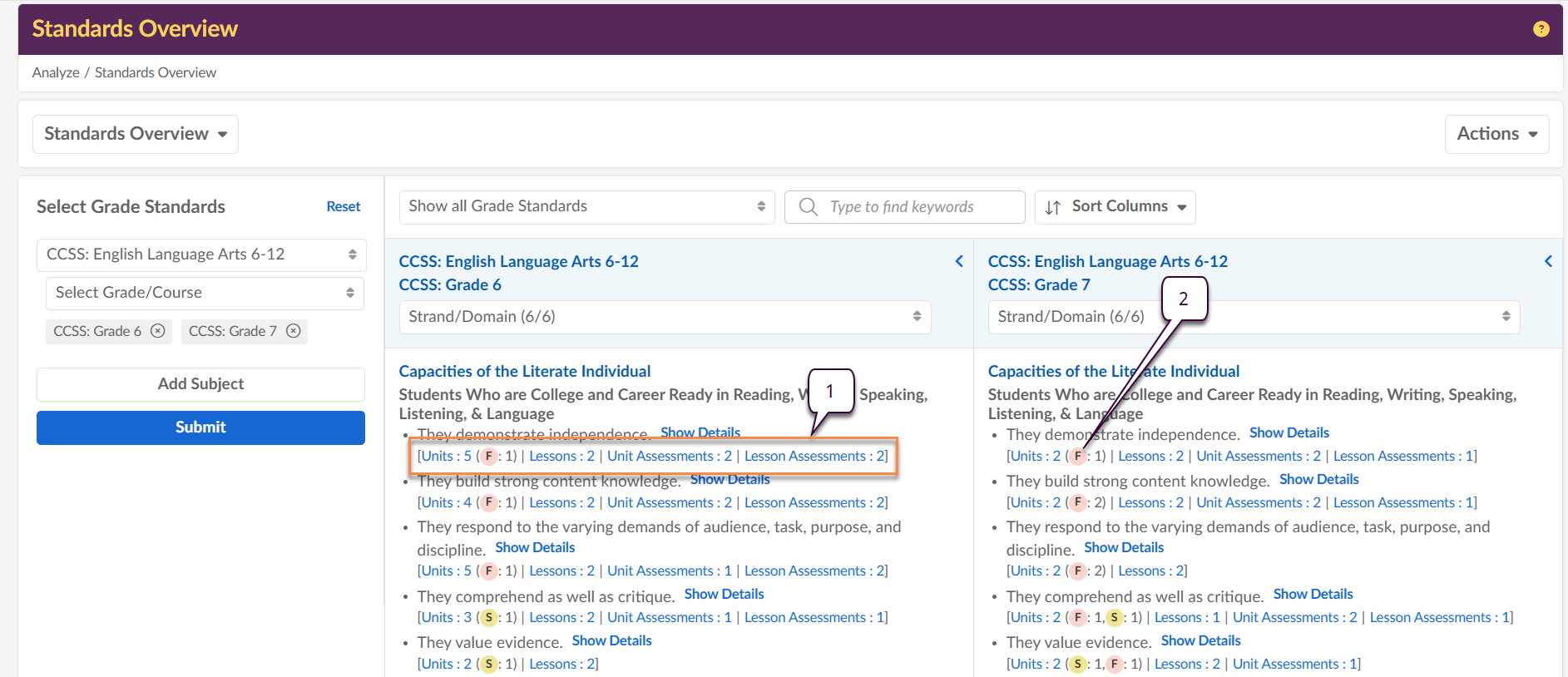Click the F badge under Grade 6 independence
The height and width of the screenshot is (677, 1568).
(489, 457)
